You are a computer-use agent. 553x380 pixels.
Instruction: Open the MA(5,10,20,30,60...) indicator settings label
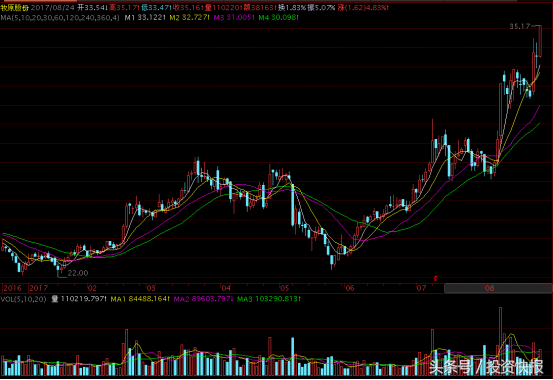[60, 17]
